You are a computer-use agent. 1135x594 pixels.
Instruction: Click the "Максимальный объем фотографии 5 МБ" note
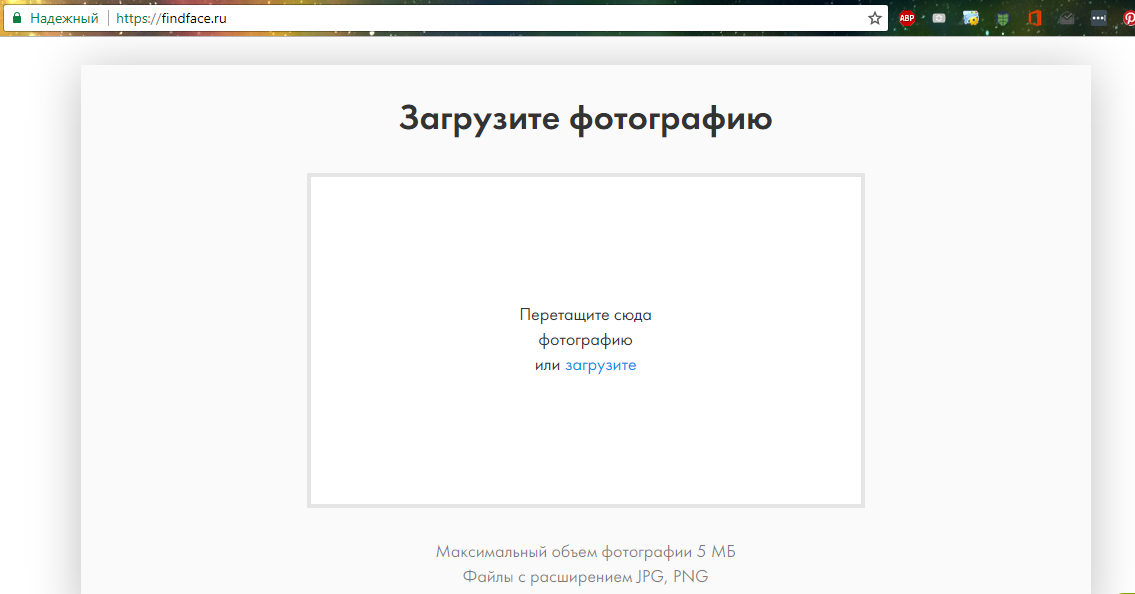pyautogui.click(x=585, y=551)
